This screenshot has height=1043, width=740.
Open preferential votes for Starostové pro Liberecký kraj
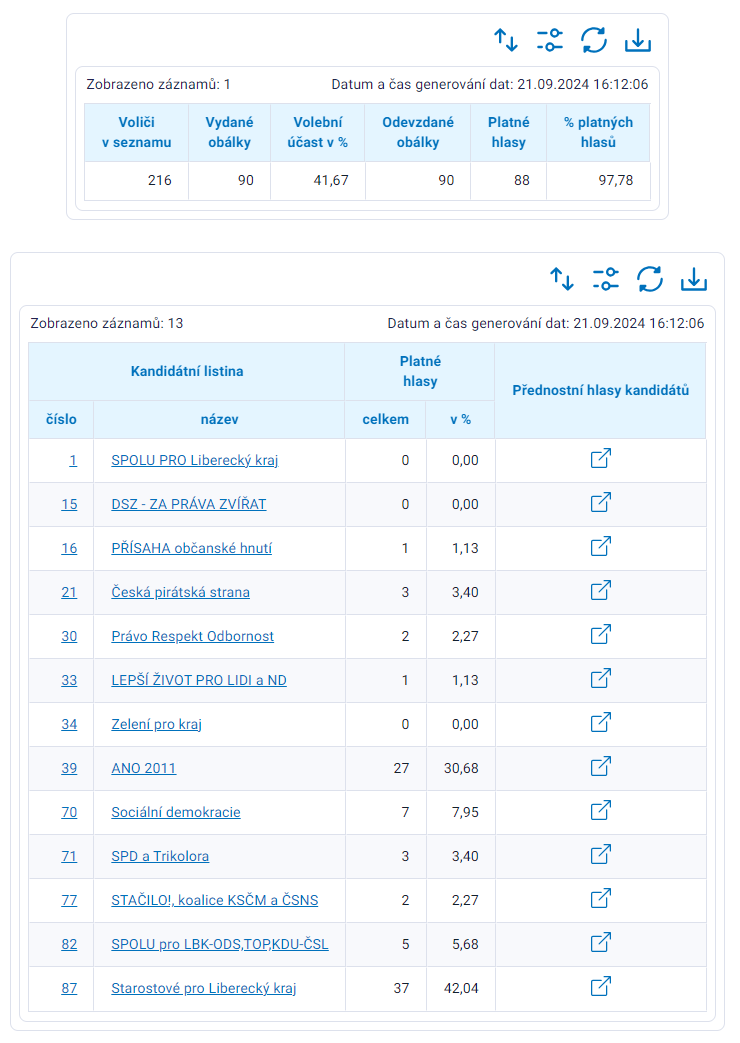601,986
